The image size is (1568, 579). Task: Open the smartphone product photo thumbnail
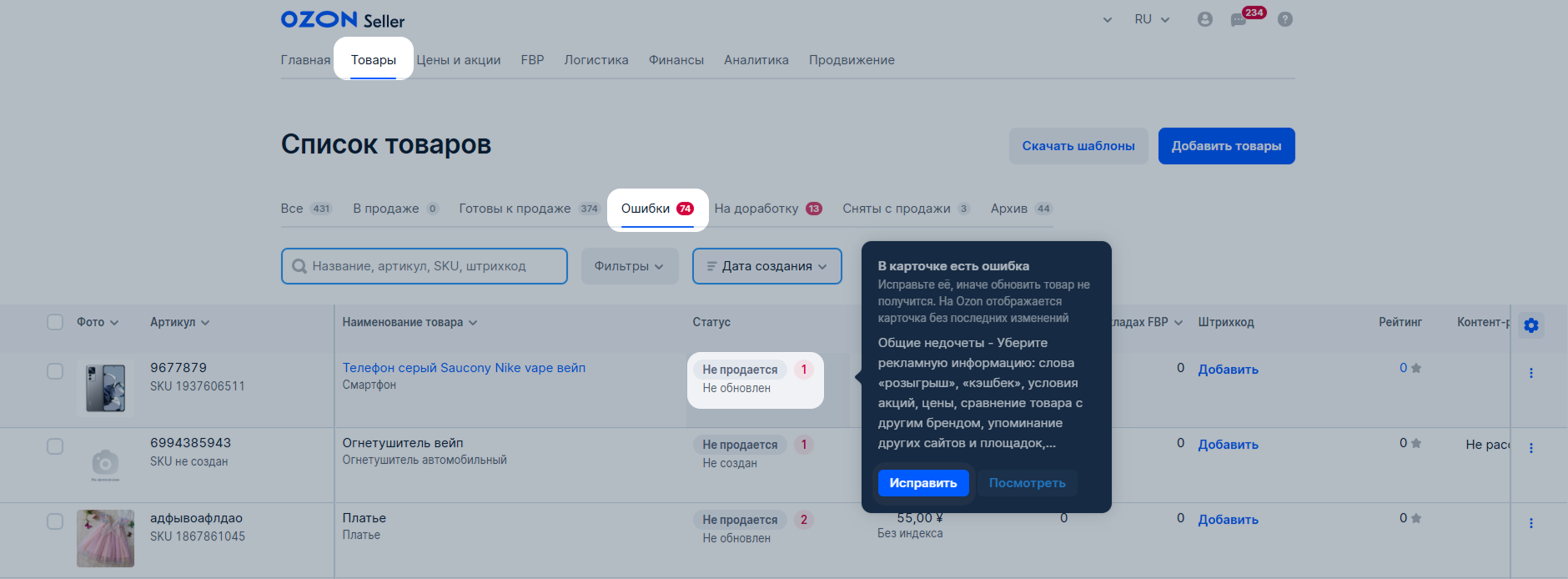point(105,388)
